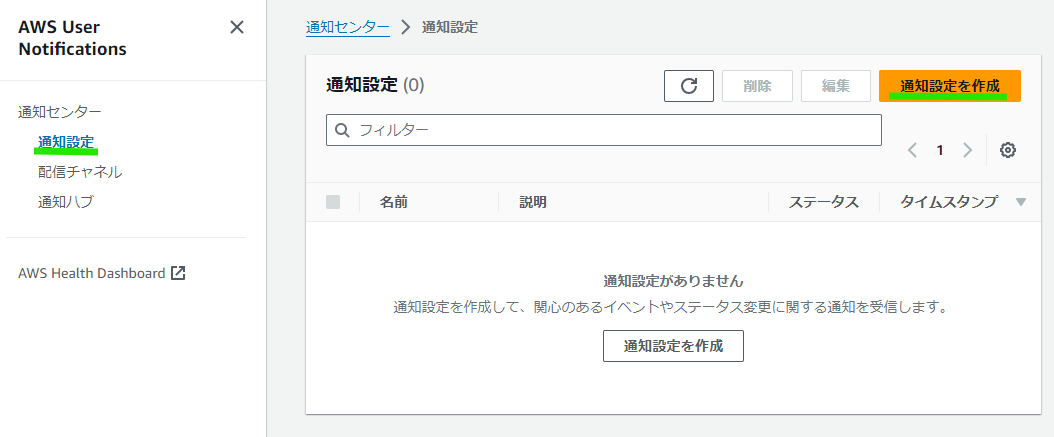Image resolution: width=1054 pixels, height=437 pixels.
Task: Toggle the select-all checkbox in table header
Action: point(333,202)
